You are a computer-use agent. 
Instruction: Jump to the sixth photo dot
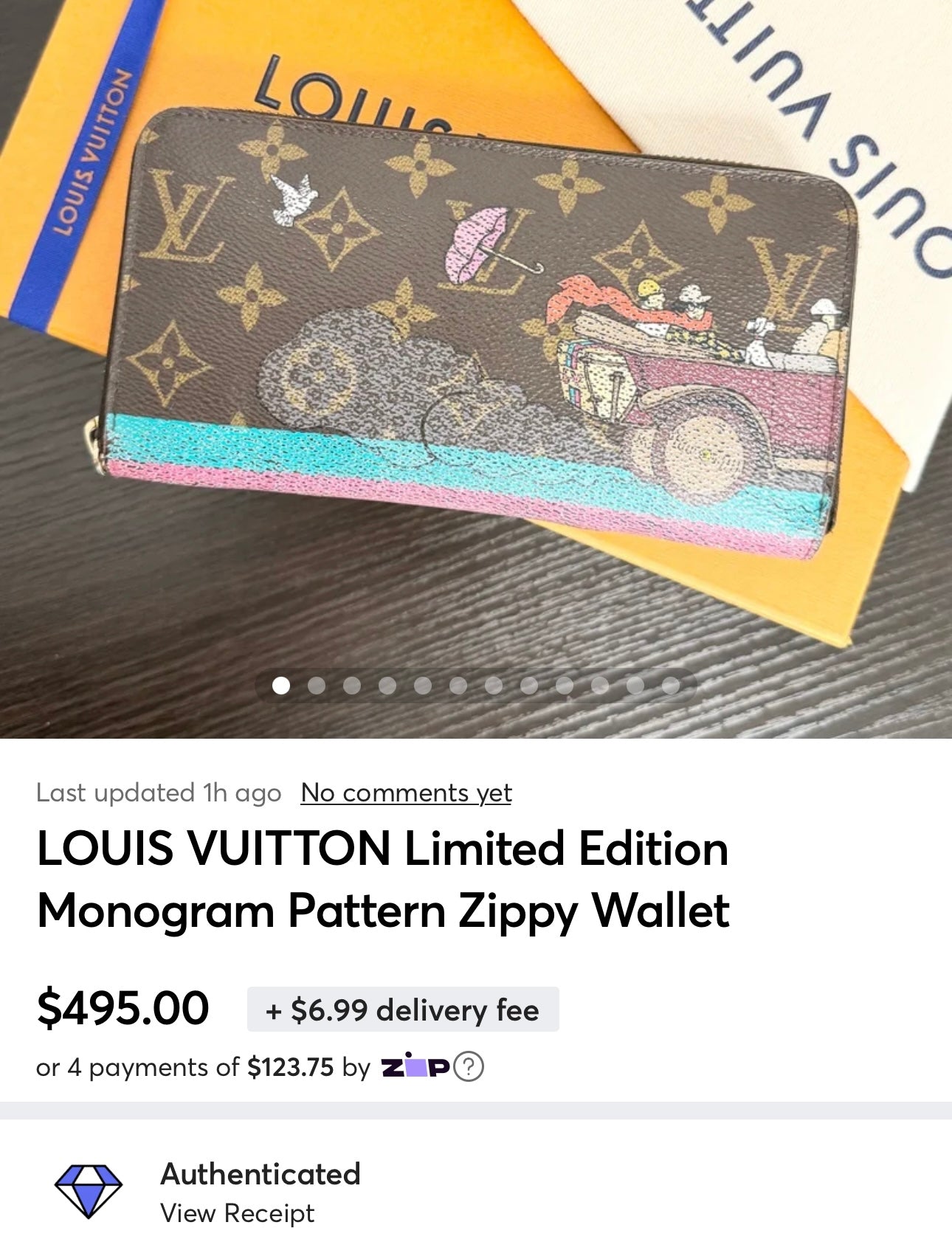pos(458,686)
